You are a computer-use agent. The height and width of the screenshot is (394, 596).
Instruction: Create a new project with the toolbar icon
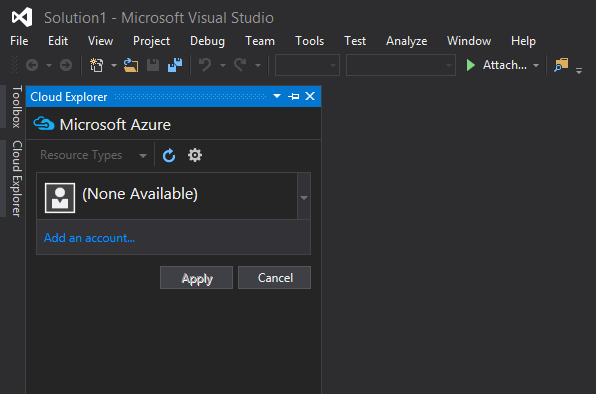[x=97, y=65]
